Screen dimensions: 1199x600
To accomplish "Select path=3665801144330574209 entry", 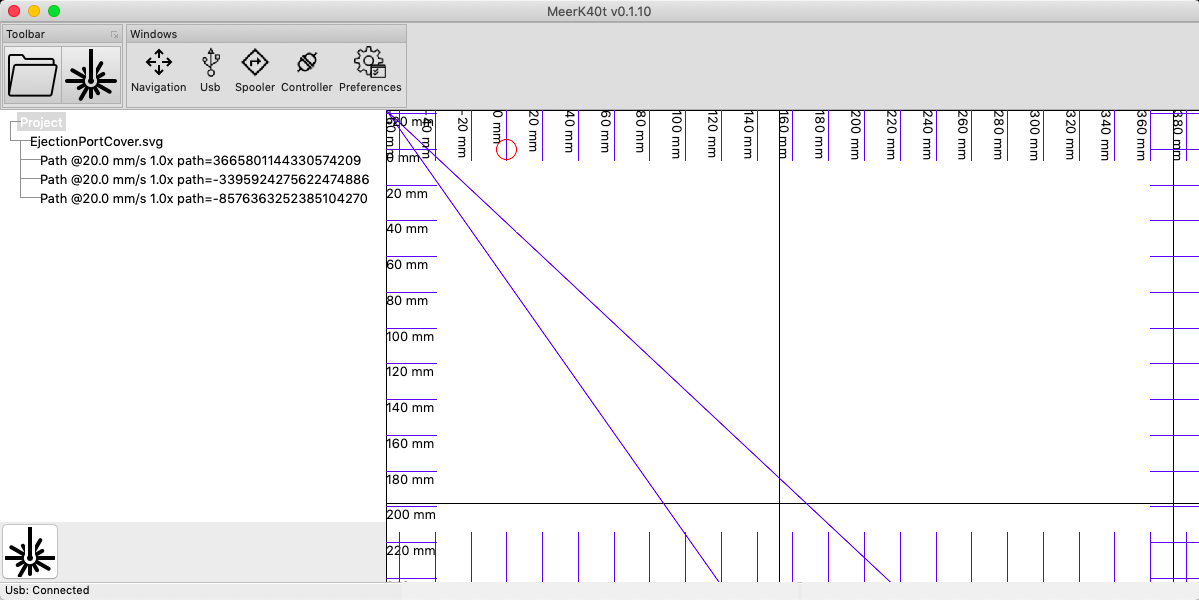I will (200, 161).
